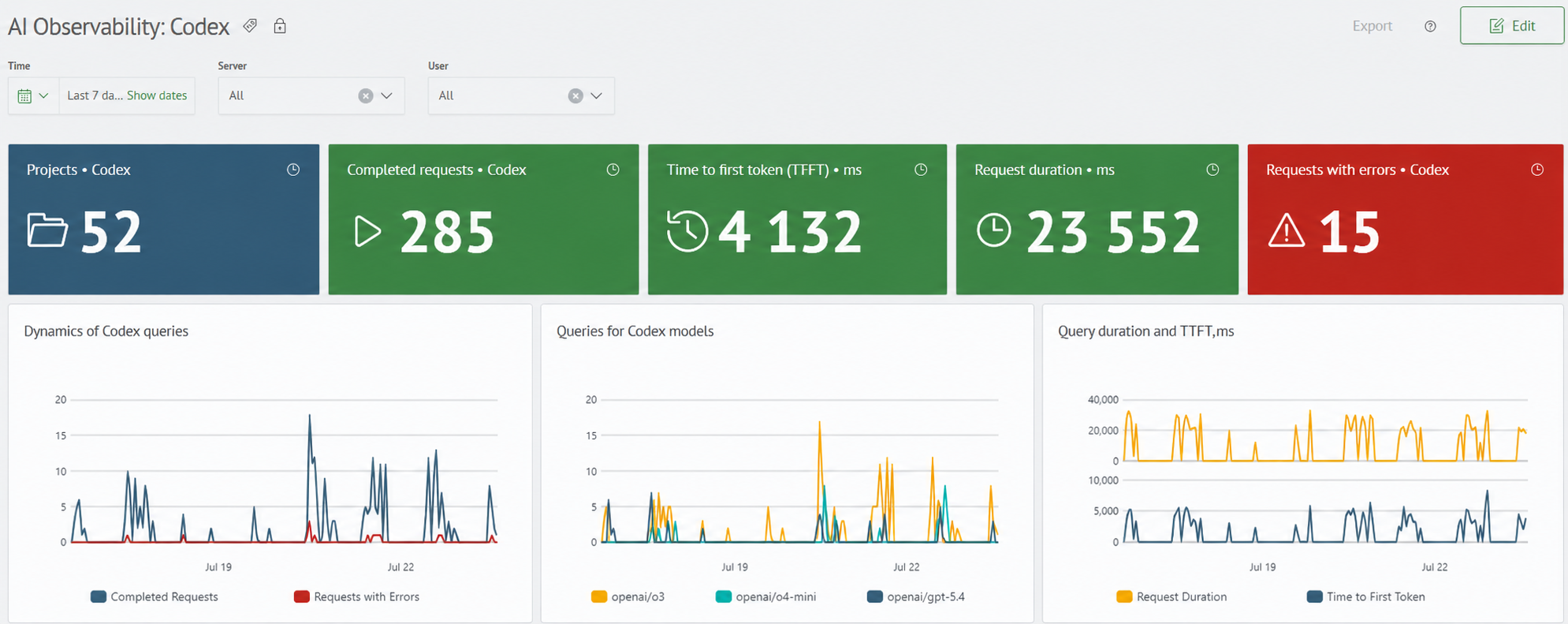Click the Edit dashboard button
The height and width of the screenshot is (624, 1568).
point(1511,26)
